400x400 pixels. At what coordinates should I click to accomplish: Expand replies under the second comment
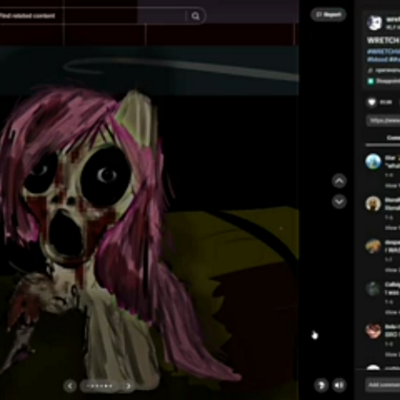tap(392, 228)
